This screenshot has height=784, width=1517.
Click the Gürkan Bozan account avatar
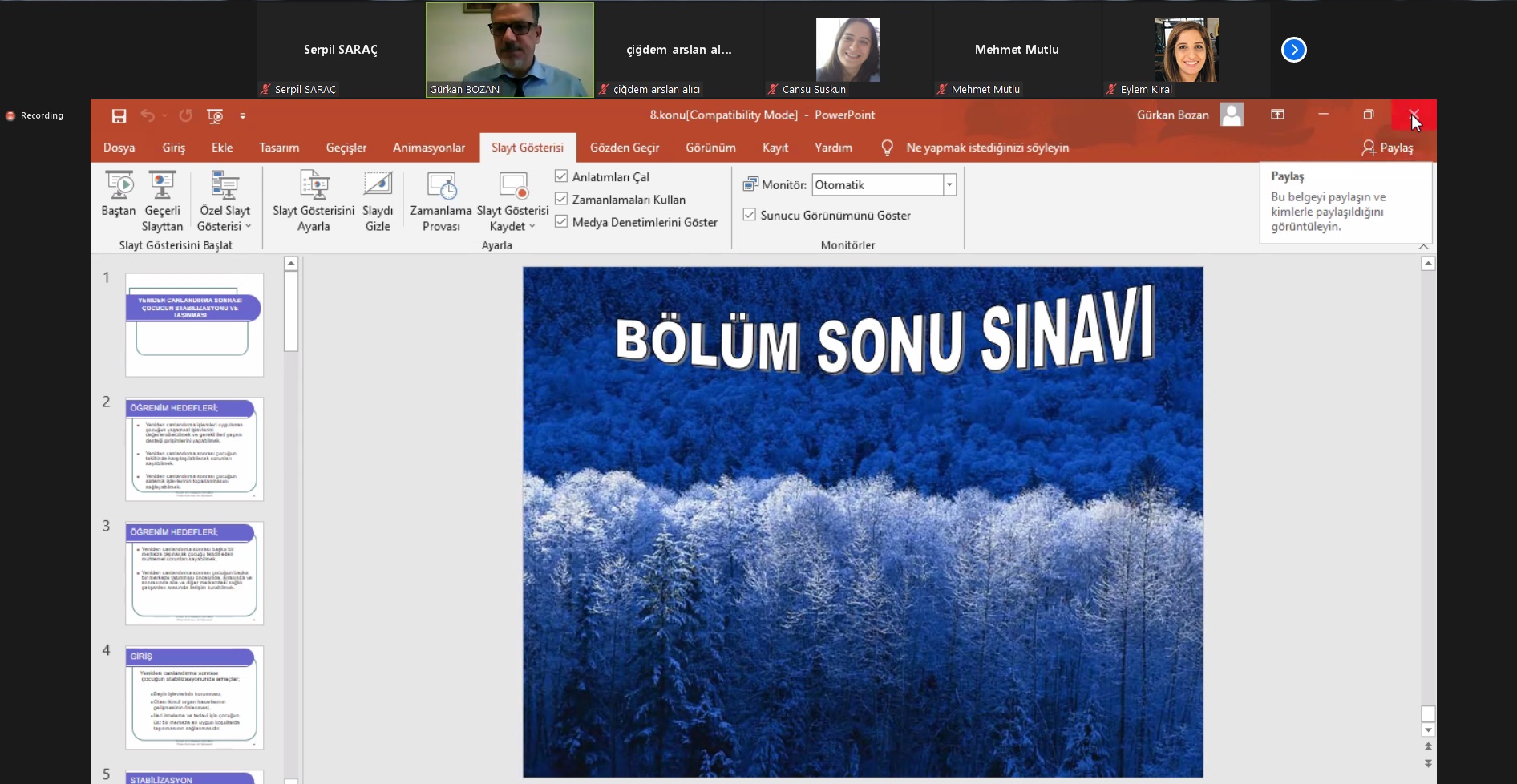[1232, 115]
